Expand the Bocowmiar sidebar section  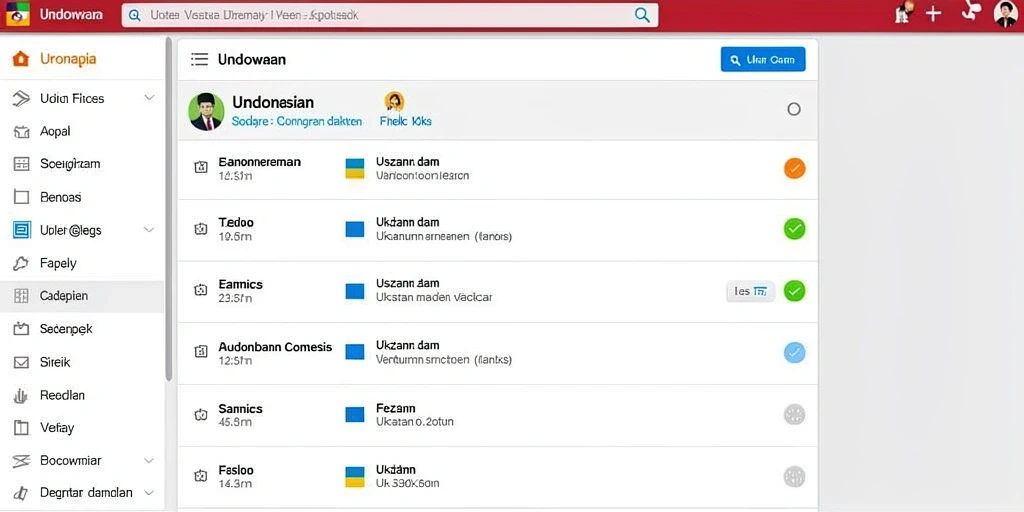pyautogui.click(x=150, y=460)
